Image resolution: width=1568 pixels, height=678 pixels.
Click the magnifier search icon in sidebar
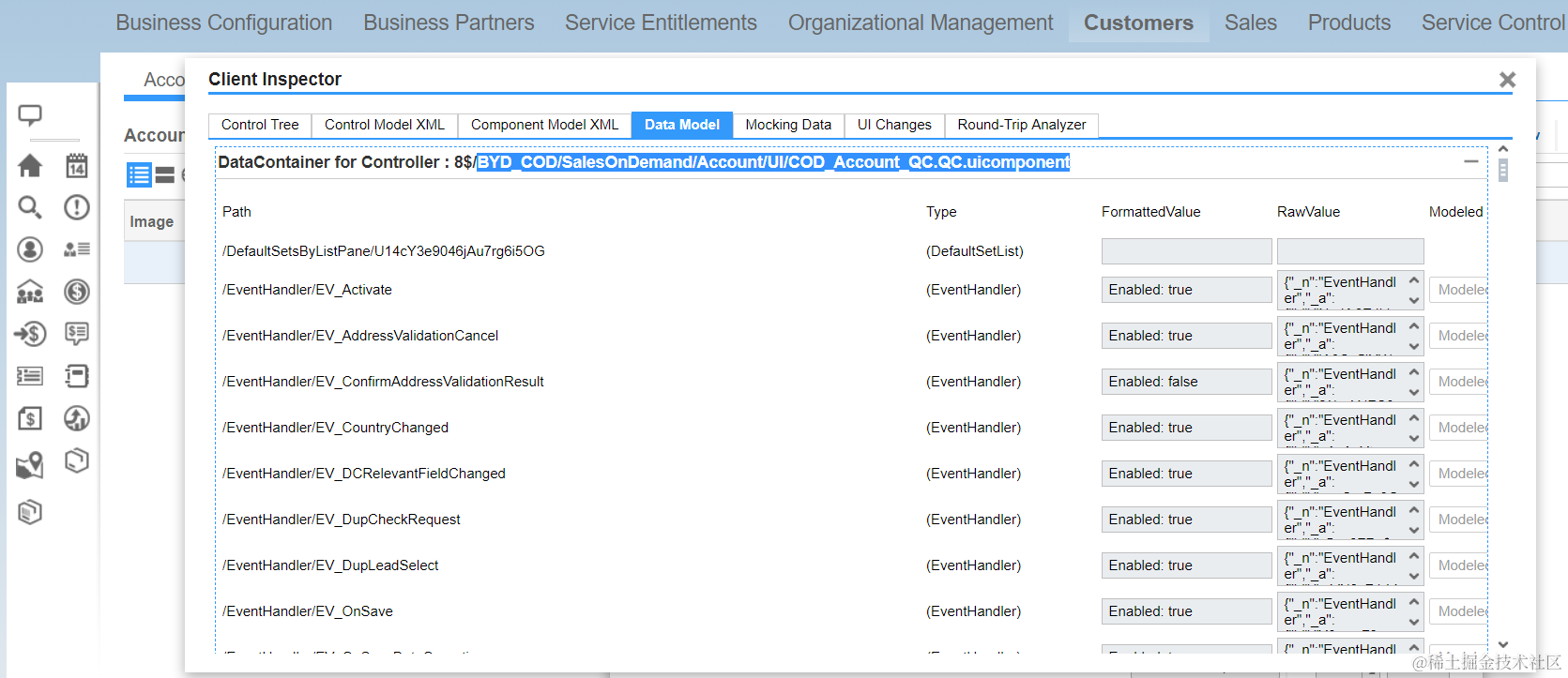tap(30, 207)
